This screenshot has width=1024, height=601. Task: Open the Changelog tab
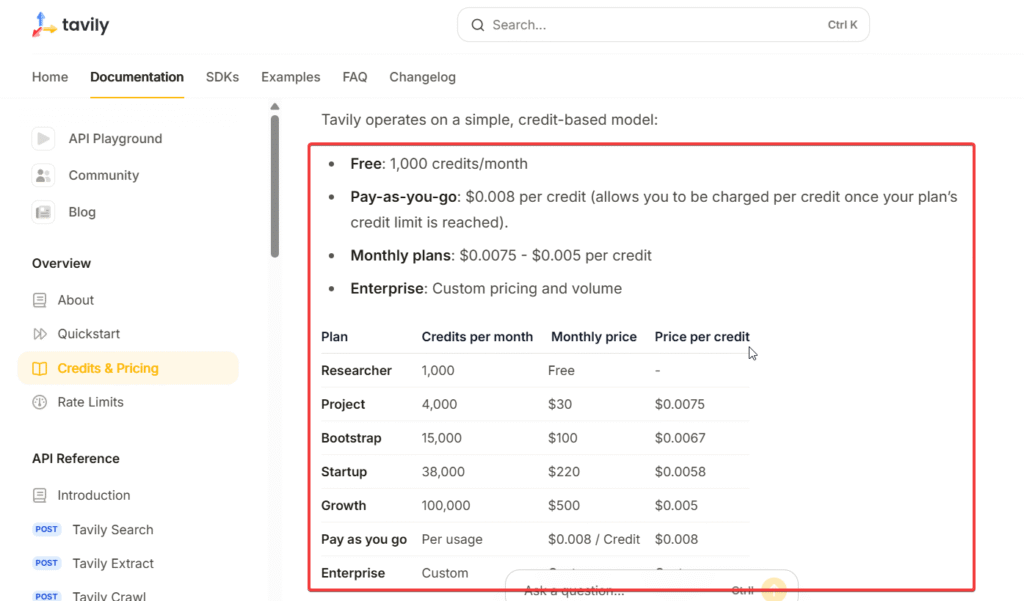[422, 77]
